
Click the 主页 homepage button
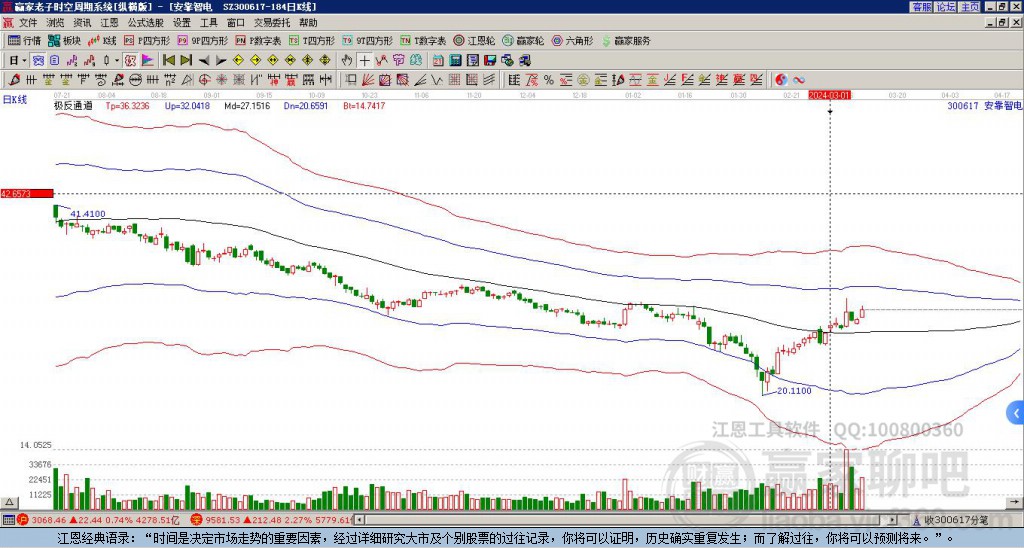click(x=969, y=7)
